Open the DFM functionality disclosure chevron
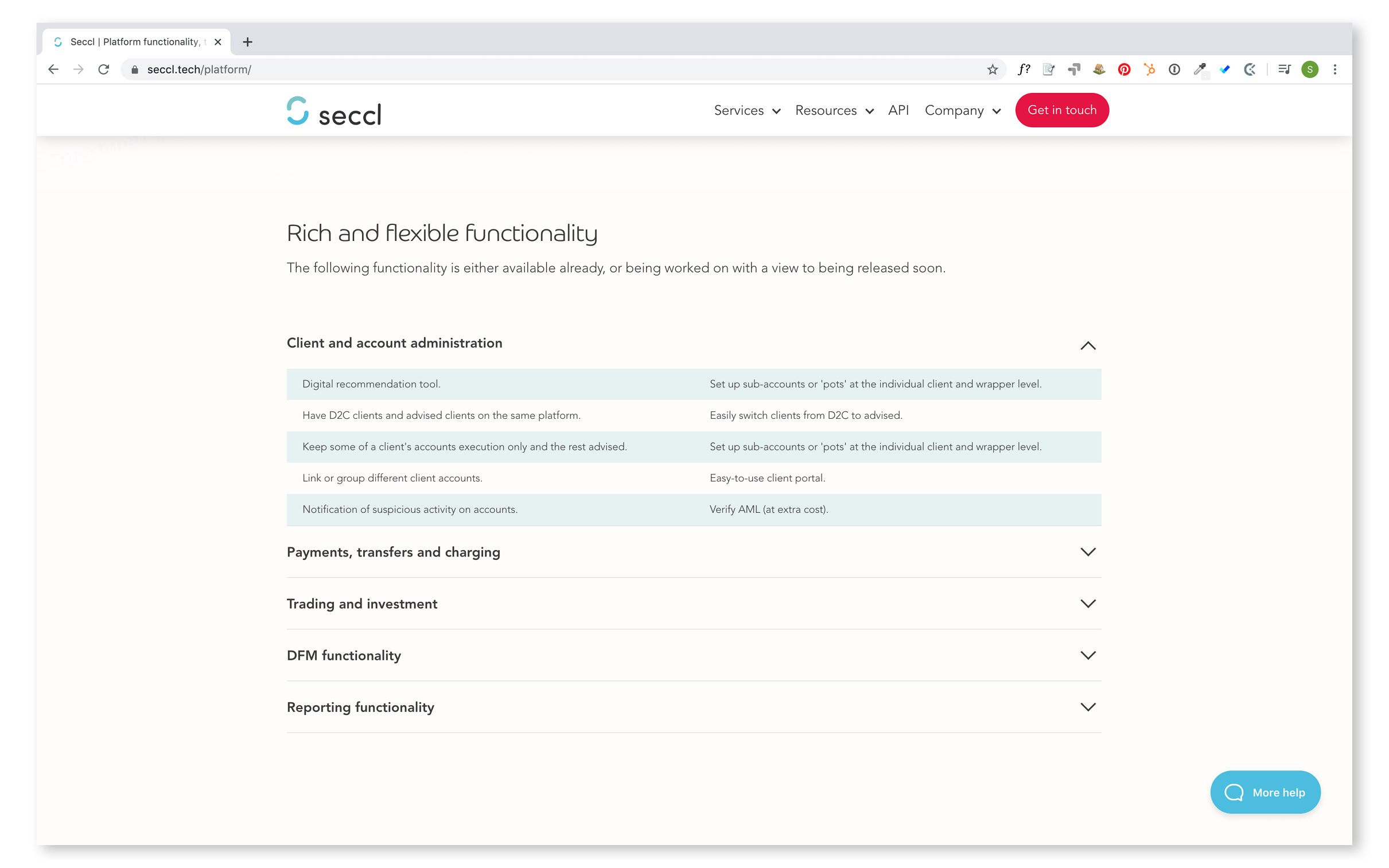The width and height of the screenshot is (1389, 868). click(x=1087, y=655)
